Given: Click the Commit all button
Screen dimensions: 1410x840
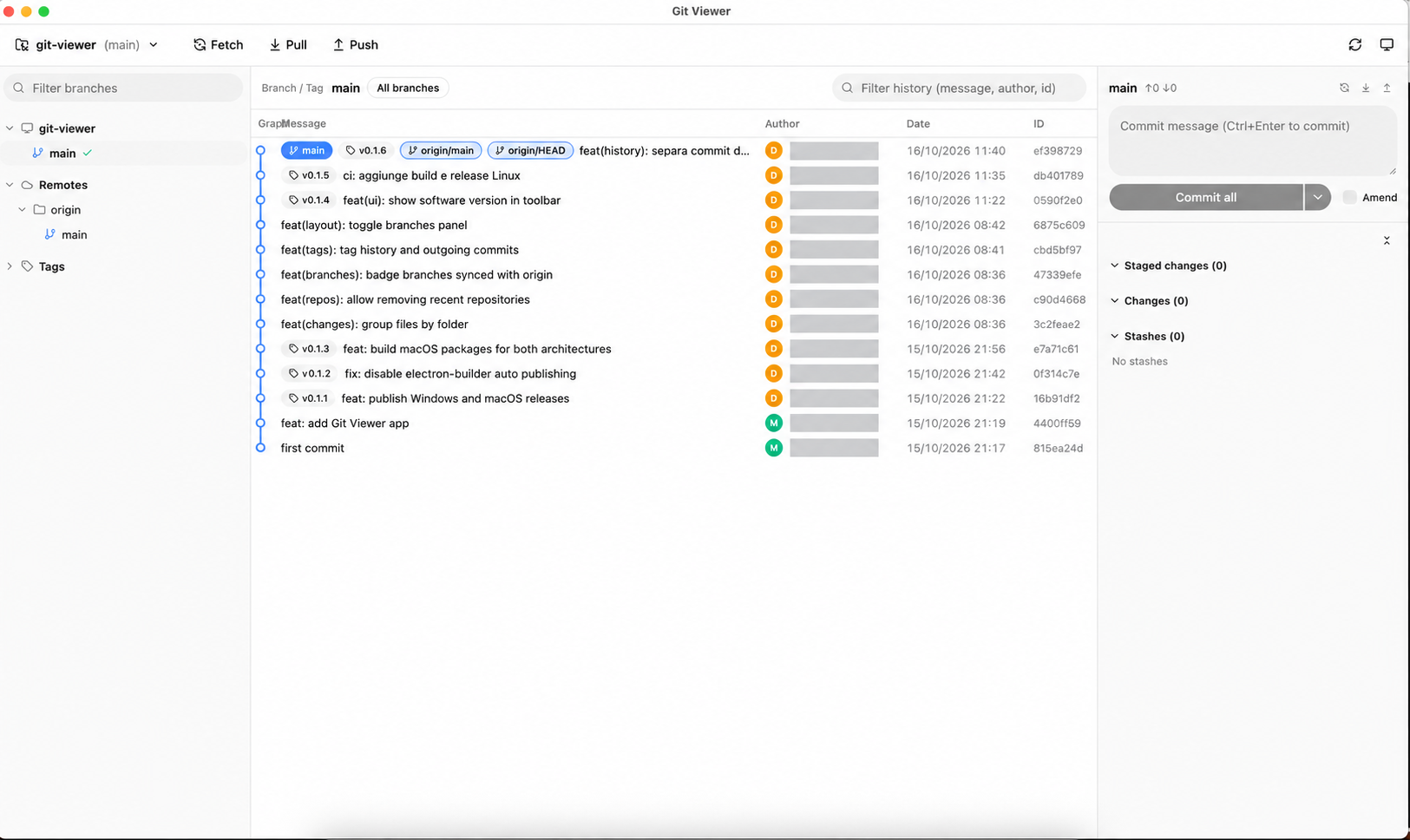Looking at the screenshot, I should pyautogui.click(x=1206, y=197).
